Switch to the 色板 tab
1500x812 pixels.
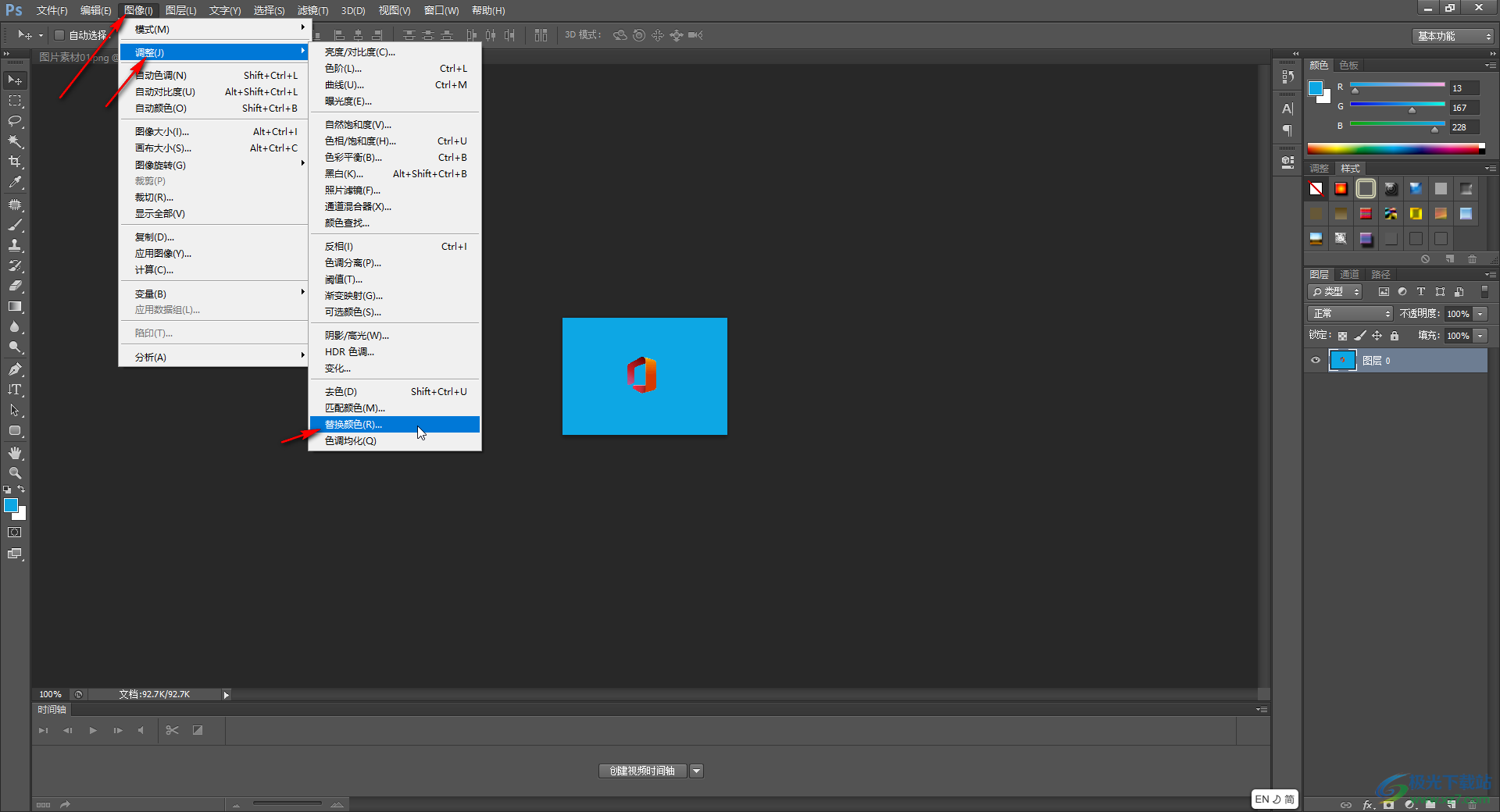coord(1349,65)
